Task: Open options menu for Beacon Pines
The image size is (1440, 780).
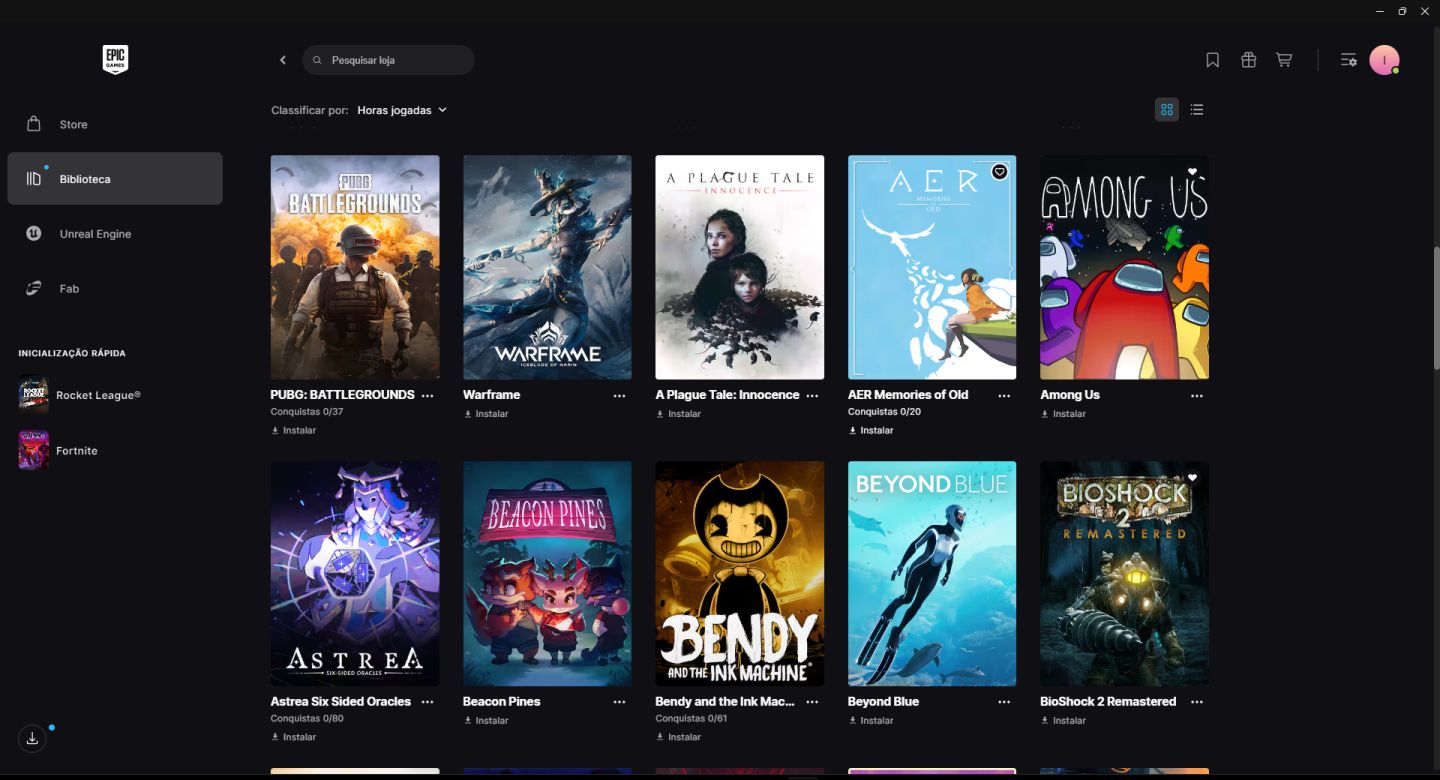Action: (619, 702)
